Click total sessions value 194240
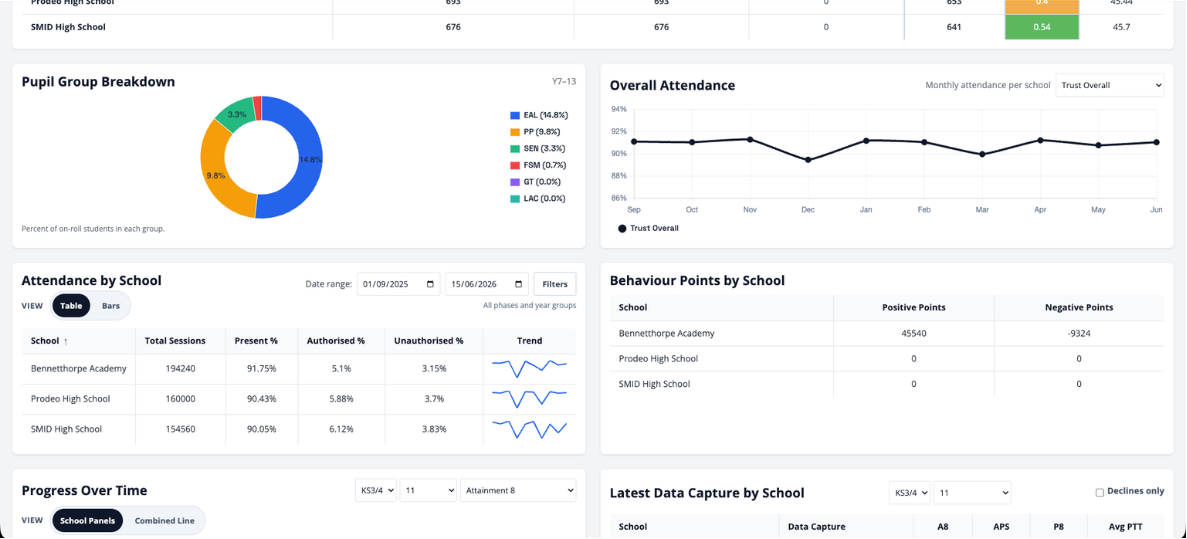This screenshot has height=539, width=1187. (x=180, y=369)
